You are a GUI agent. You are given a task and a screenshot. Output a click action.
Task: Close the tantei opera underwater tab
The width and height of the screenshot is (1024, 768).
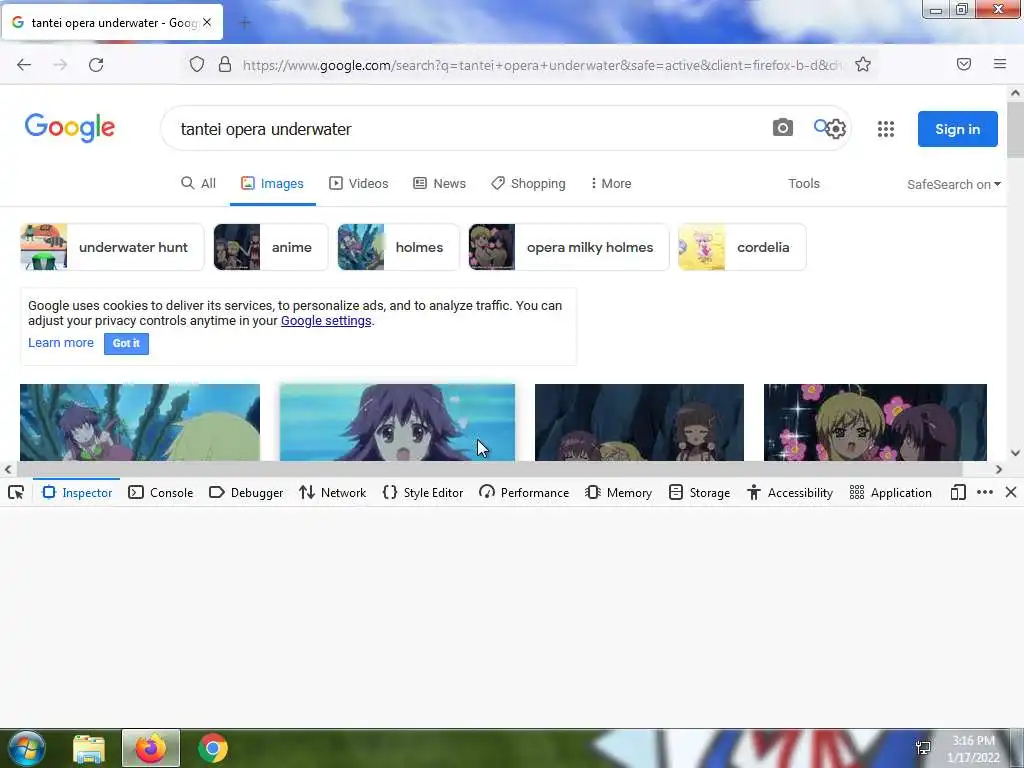click(207, 22)
